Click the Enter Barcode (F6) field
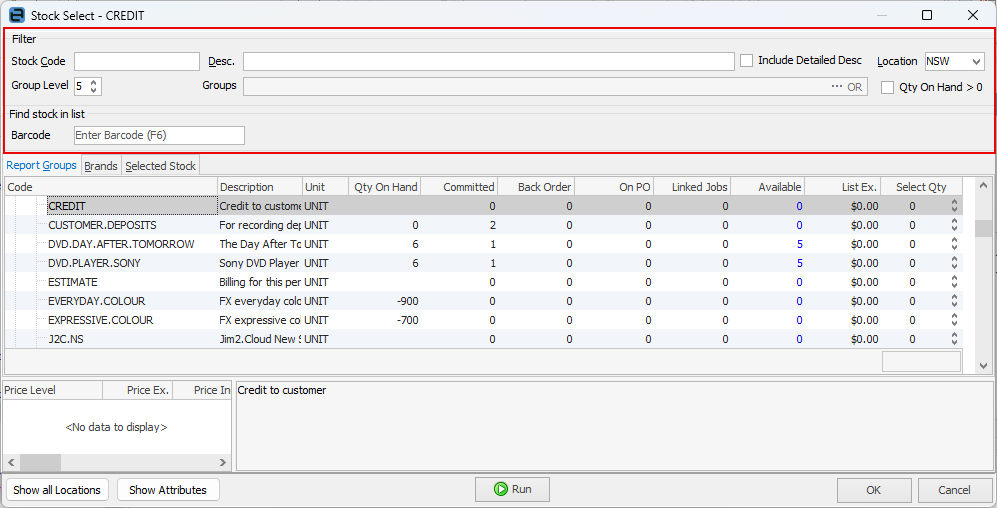This screenshot has width=997, height=508. coord(159,135)
